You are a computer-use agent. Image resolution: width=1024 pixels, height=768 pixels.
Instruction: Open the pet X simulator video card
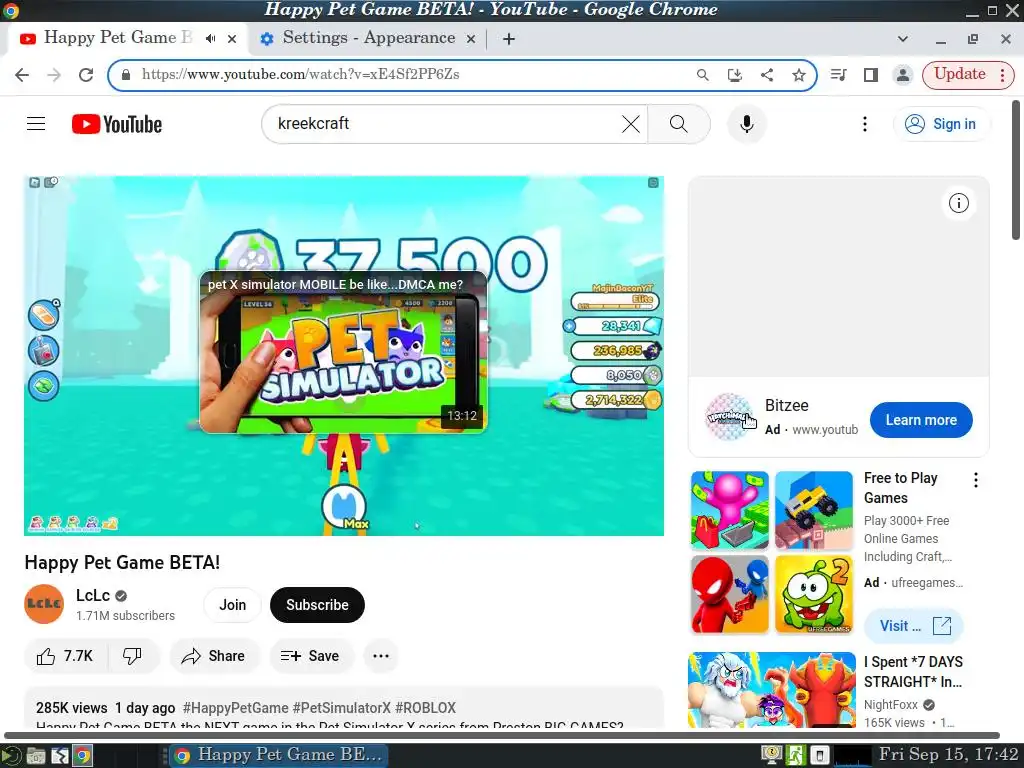tap(344, 353)
